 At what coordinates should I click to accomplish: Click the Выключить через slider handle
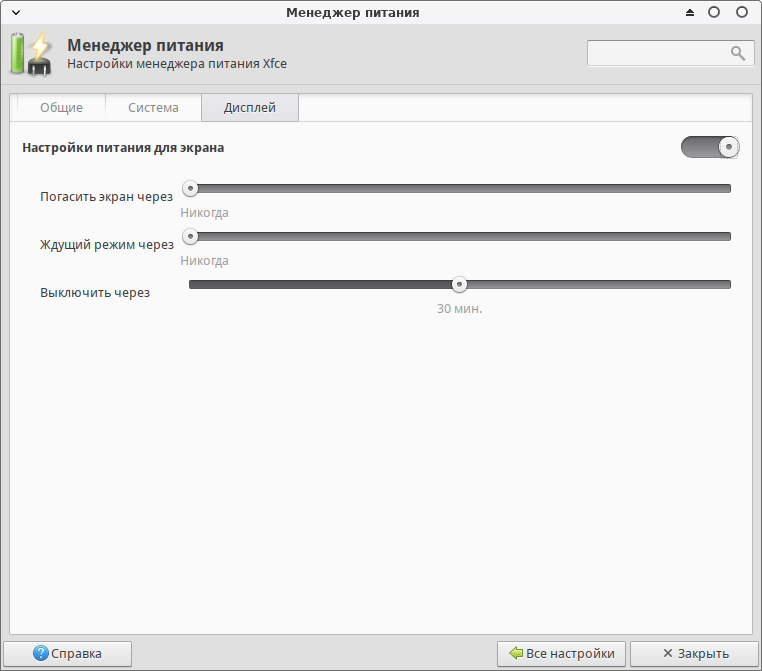pyautogui.click(x=459, y=284)
